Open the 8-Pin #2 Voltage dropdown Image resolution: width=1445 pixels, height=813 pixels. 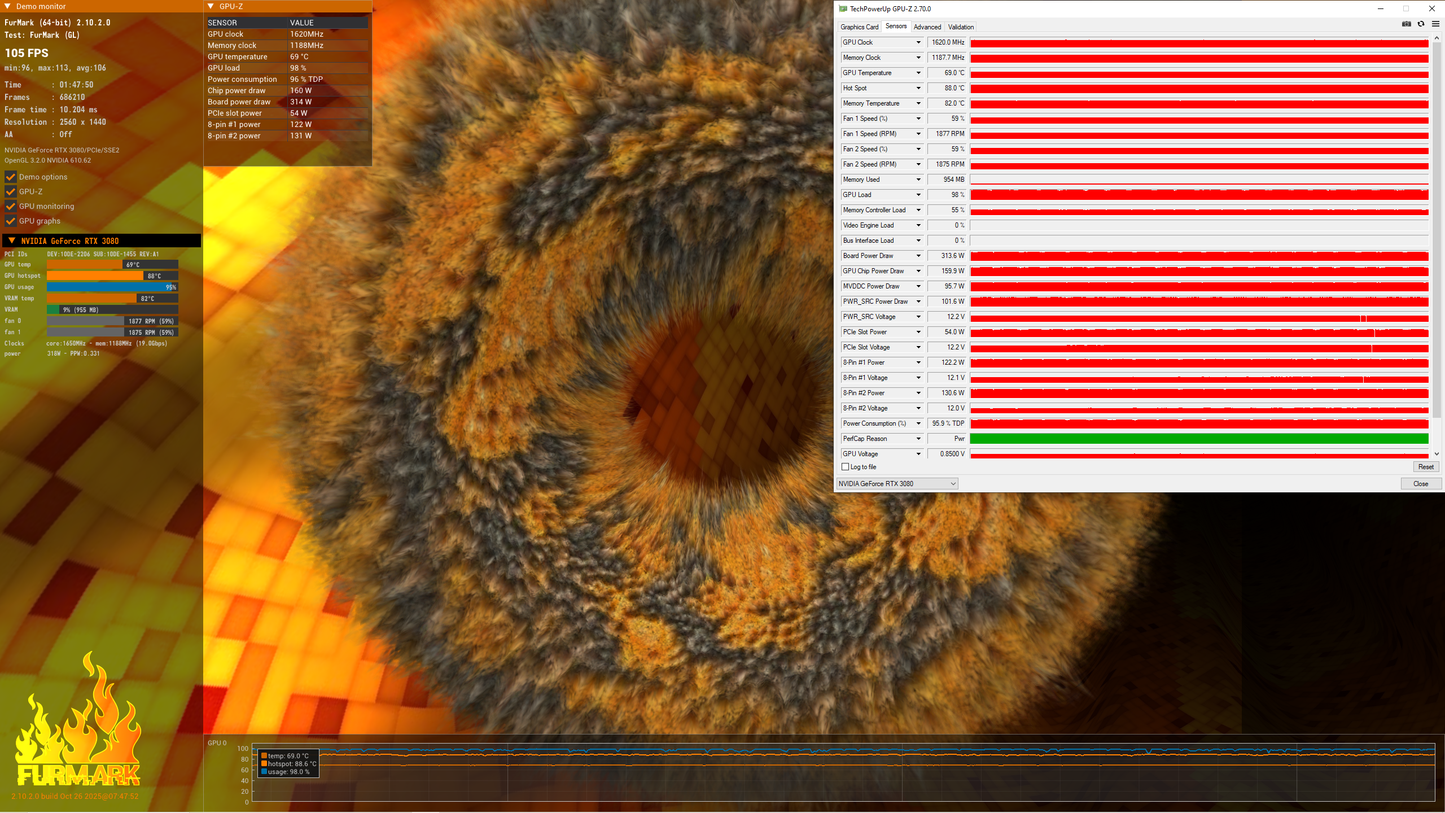click(x=918, y=409)
